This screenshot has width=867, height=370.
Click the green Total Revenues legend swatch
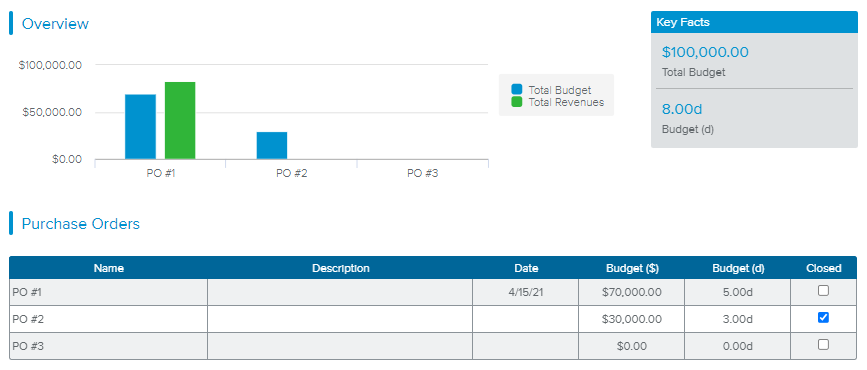516,102
